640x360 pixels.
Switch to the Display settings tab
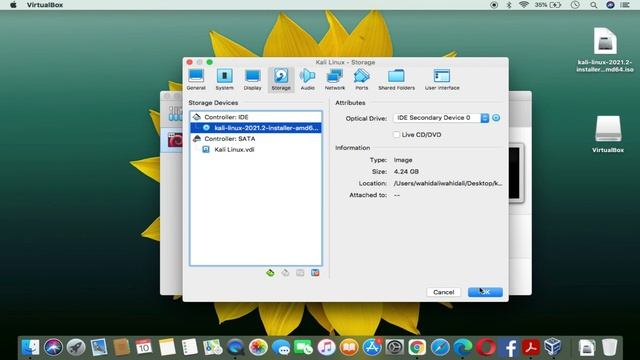coord(252,80)
